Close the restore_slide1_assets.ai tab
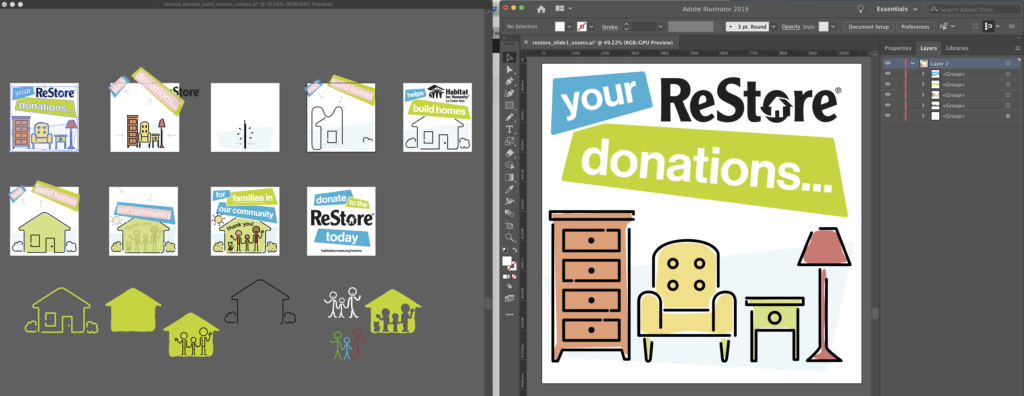 coord(526,42)
